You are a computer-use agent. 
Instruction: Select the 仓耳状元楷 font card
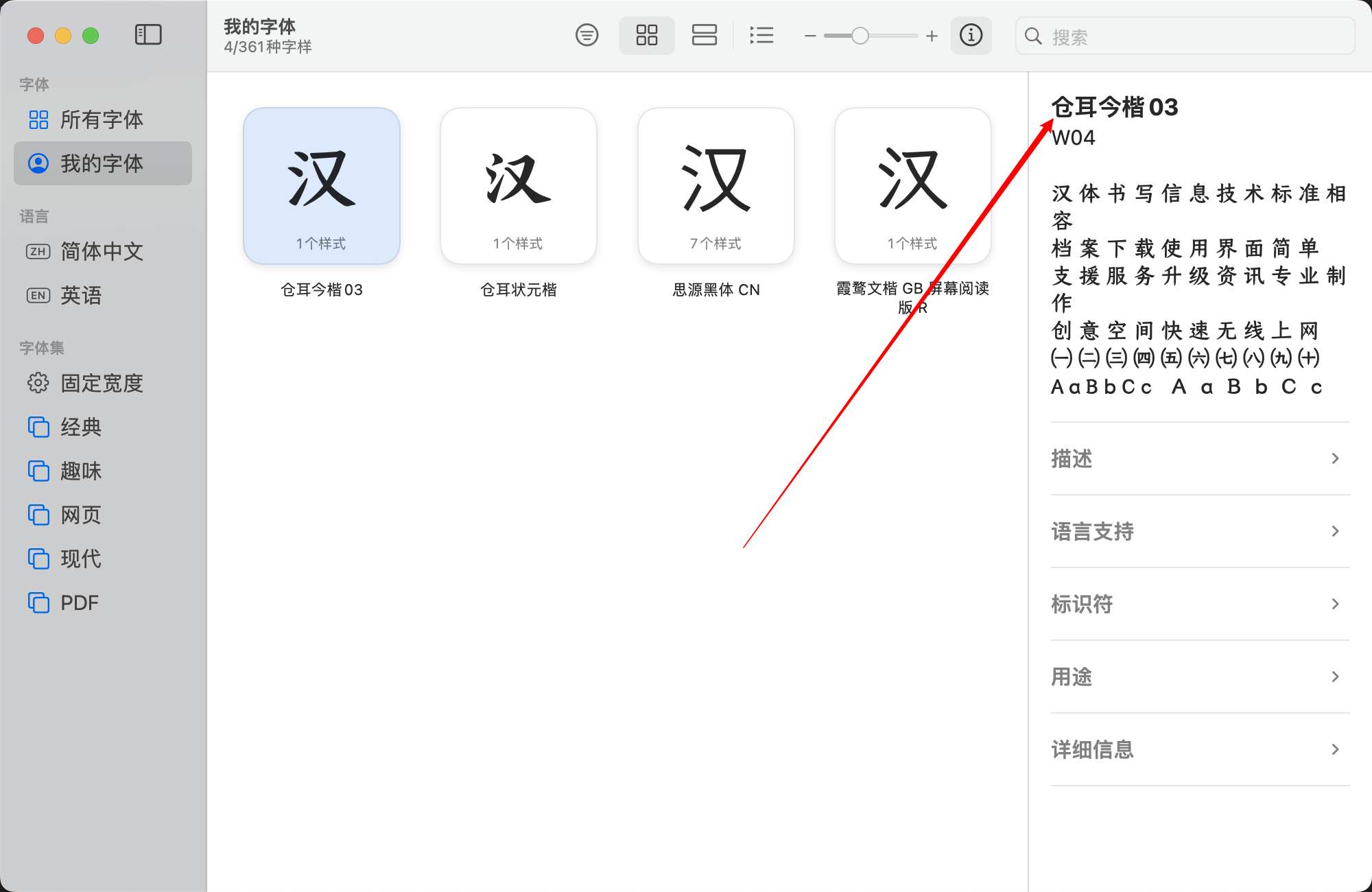(x=519, y=185)
